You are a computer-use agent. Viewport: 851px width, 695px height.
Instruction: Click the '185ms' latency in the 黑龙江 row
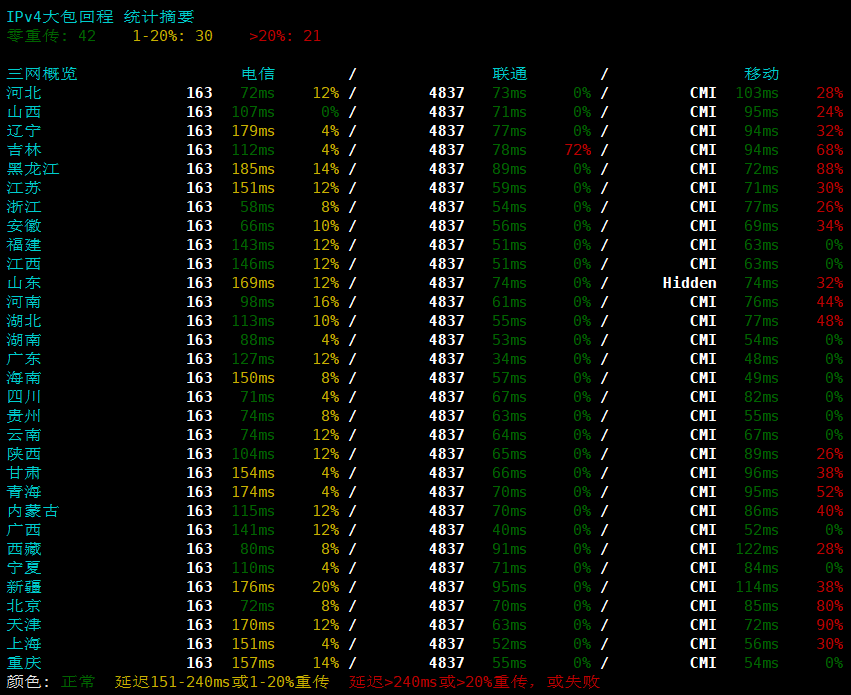point(253,169)
